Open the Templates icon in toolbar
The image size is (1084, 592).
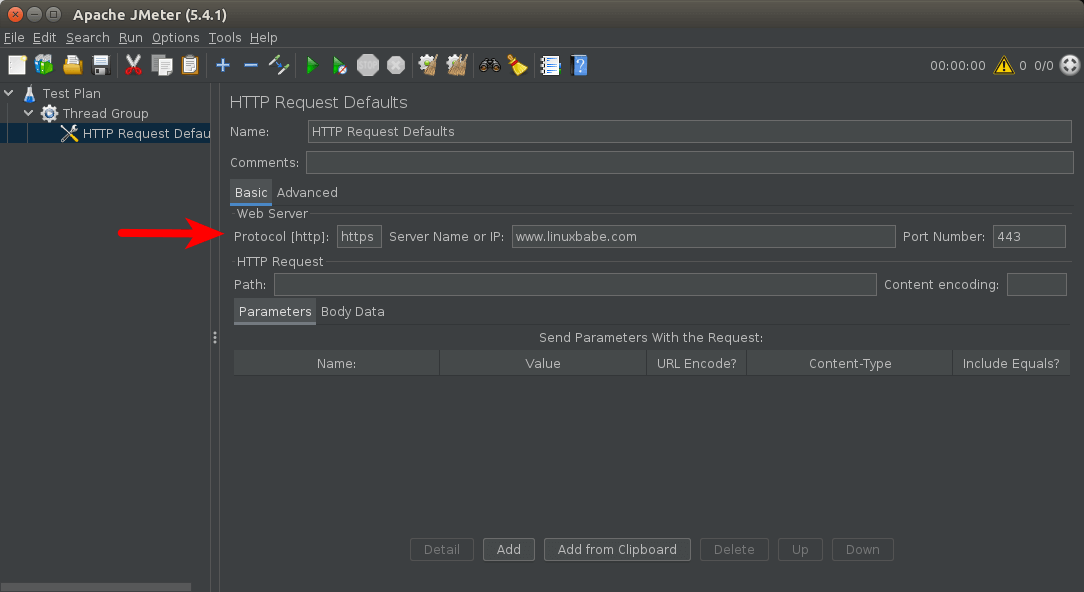[44, 66]
